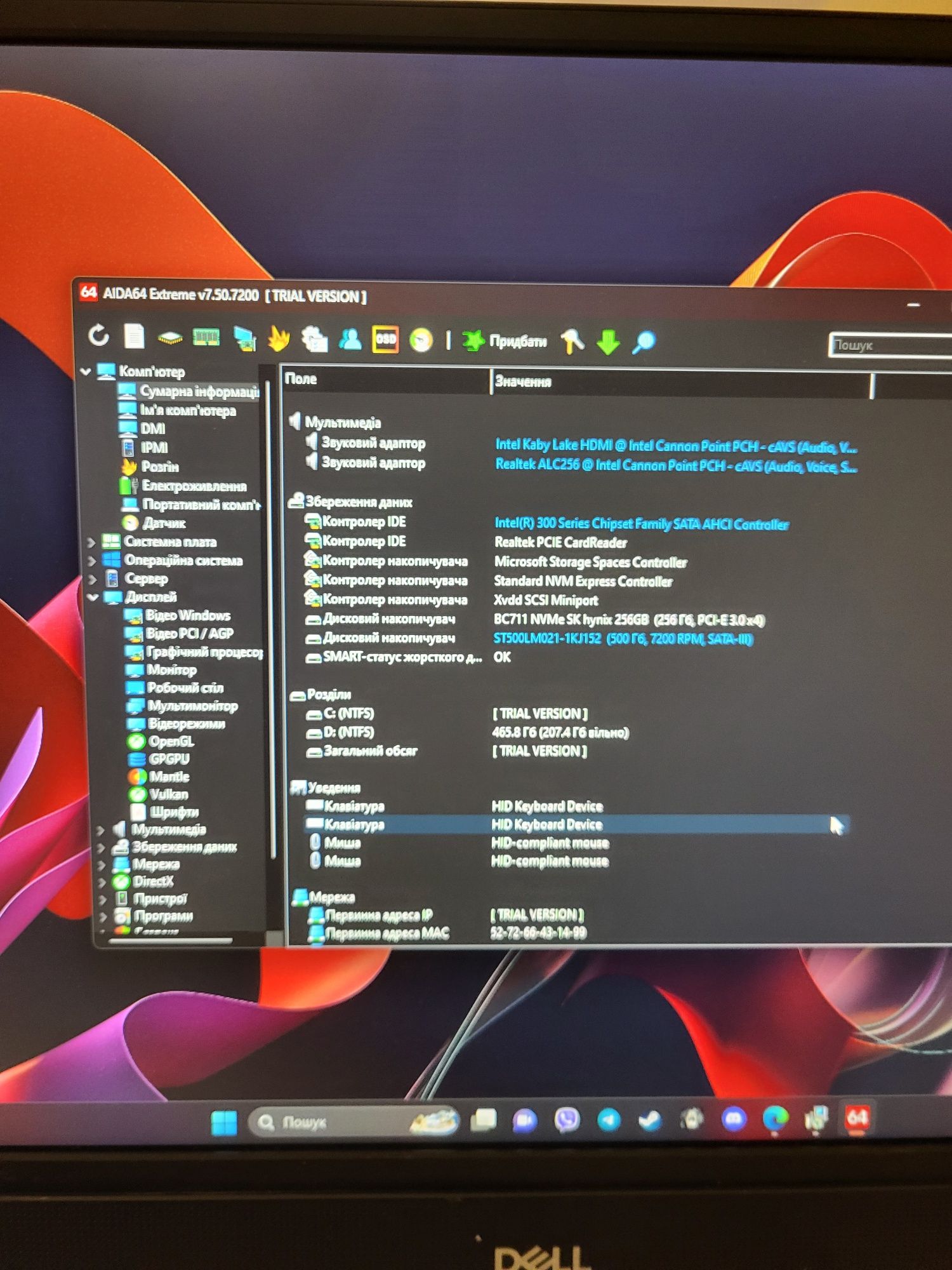The image size is (952, 1270).
Task: Expand the Мультимедіа tree node
Action: 100,830
